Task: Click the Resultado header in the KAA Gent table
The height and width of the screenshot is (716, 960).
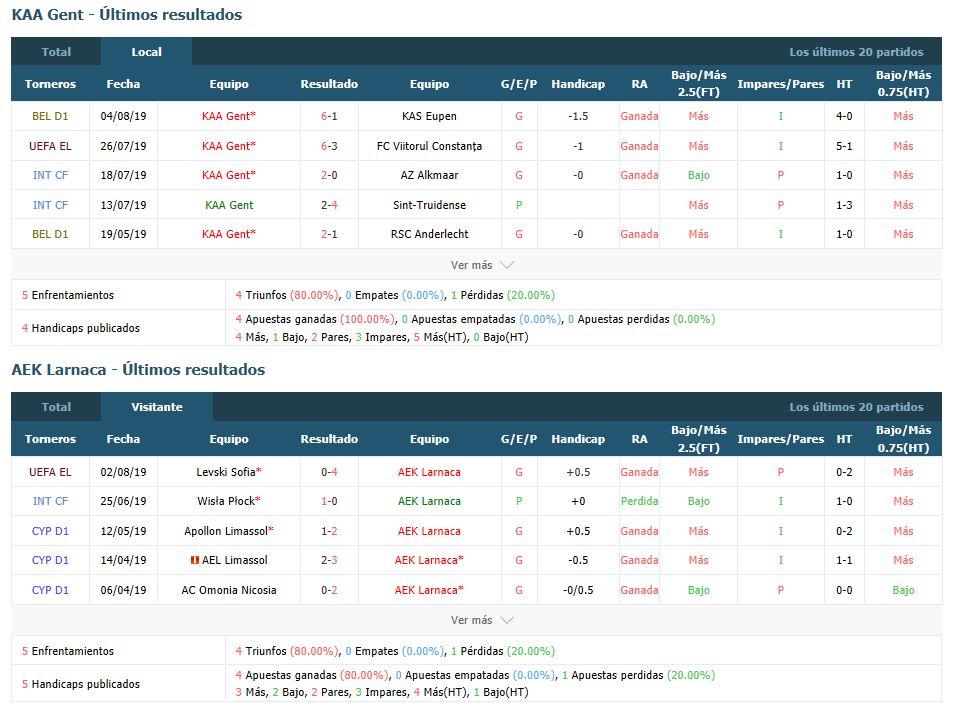Action: point(329,84)
